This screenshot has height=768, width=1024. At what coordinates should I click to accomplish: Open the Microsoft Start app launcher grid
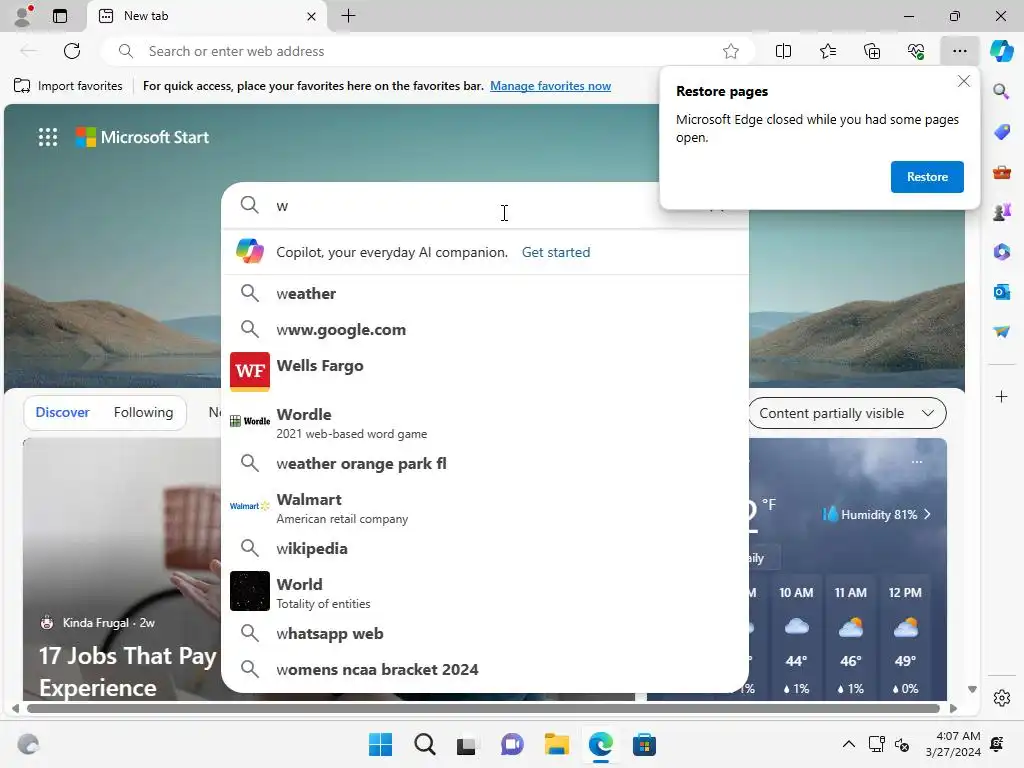[x=48, y=137]
